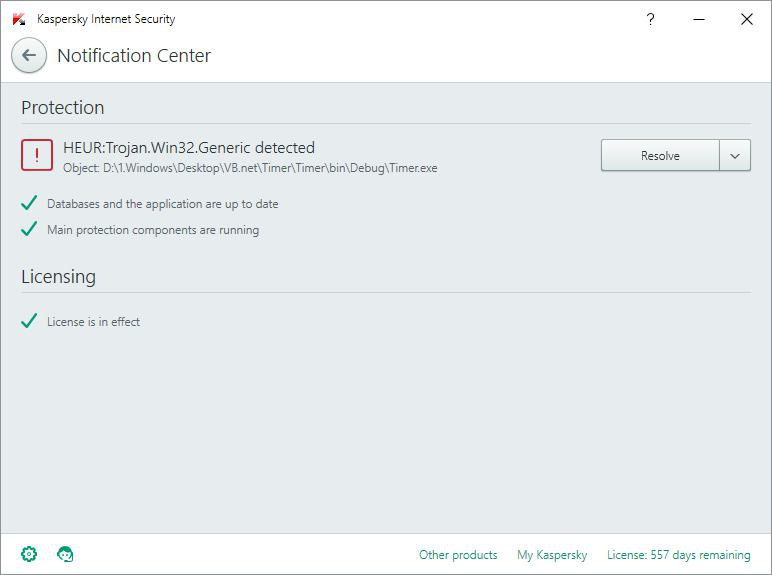
Task: Click the check beside License is in effect
Action: tap(29, 320)
